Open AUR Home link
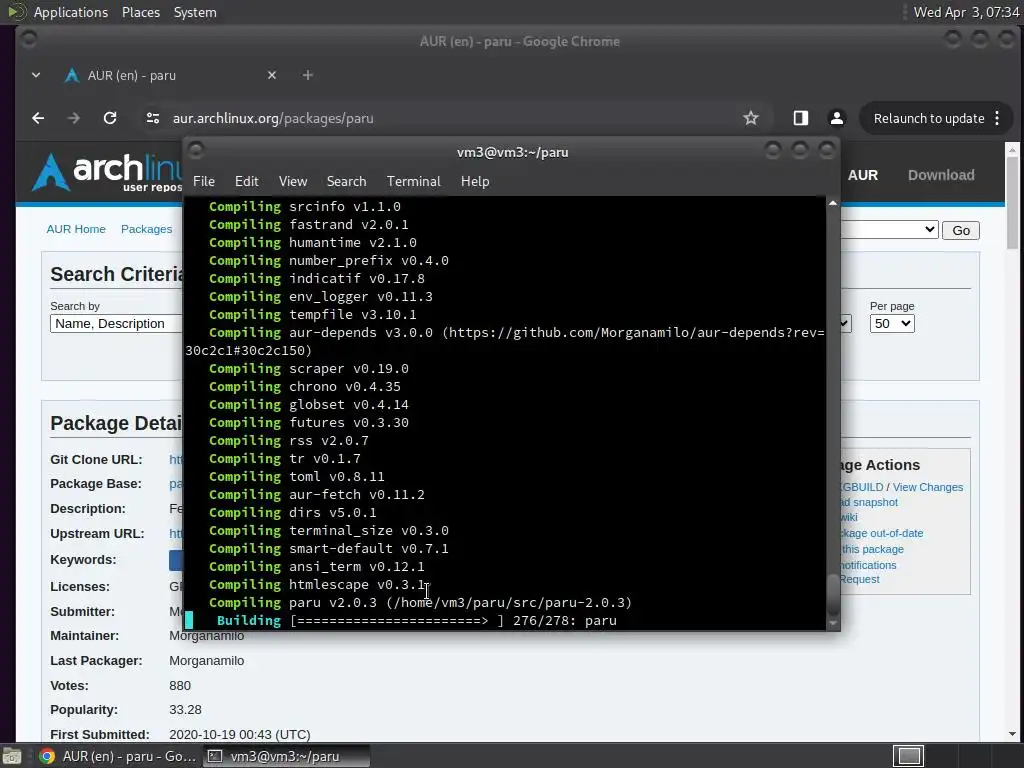Screen dimensions: 1024x768 (x=76, y=229)
